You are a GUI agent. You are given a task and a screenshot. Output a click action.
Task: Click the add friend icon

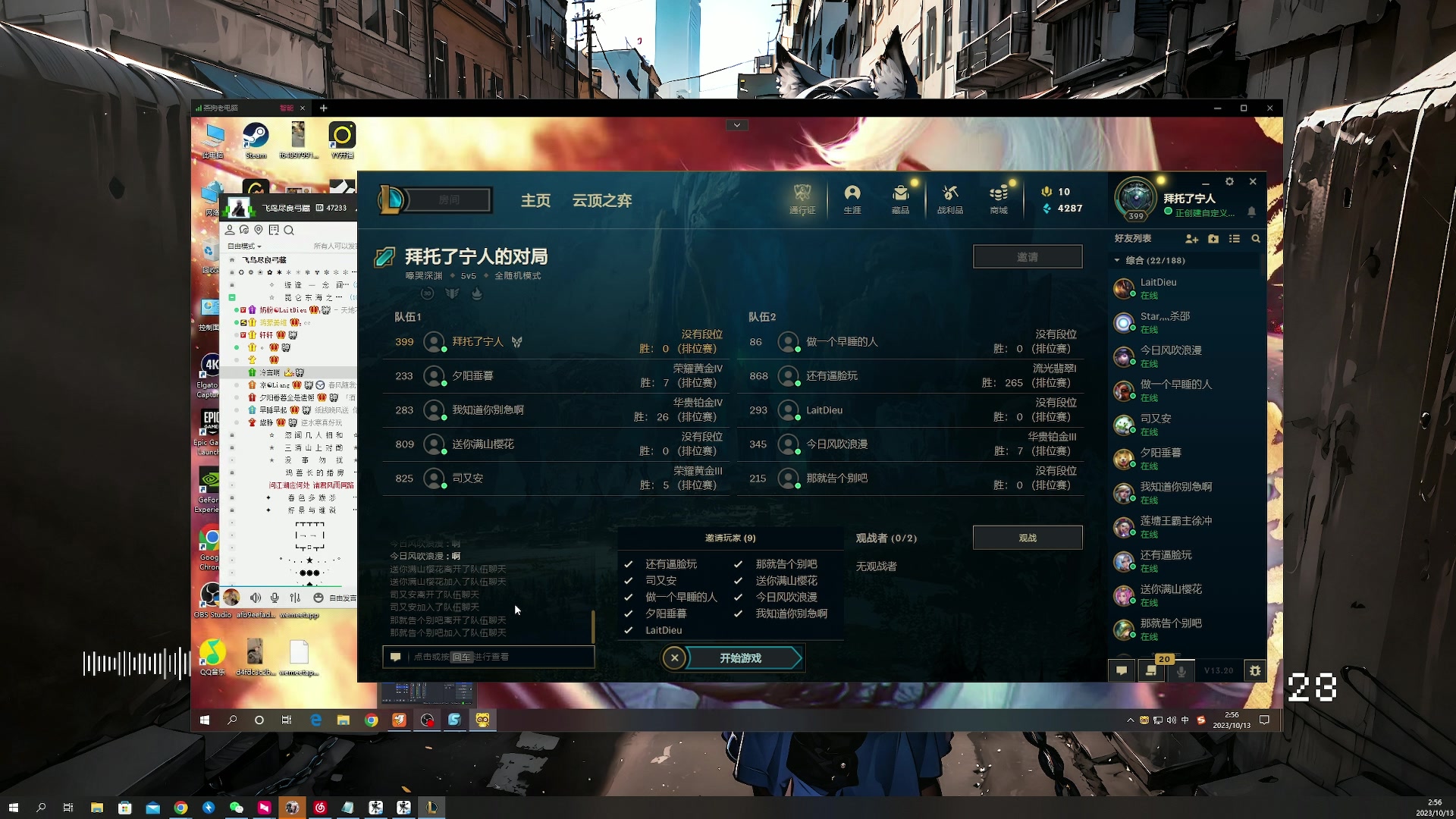point(1191,239)
